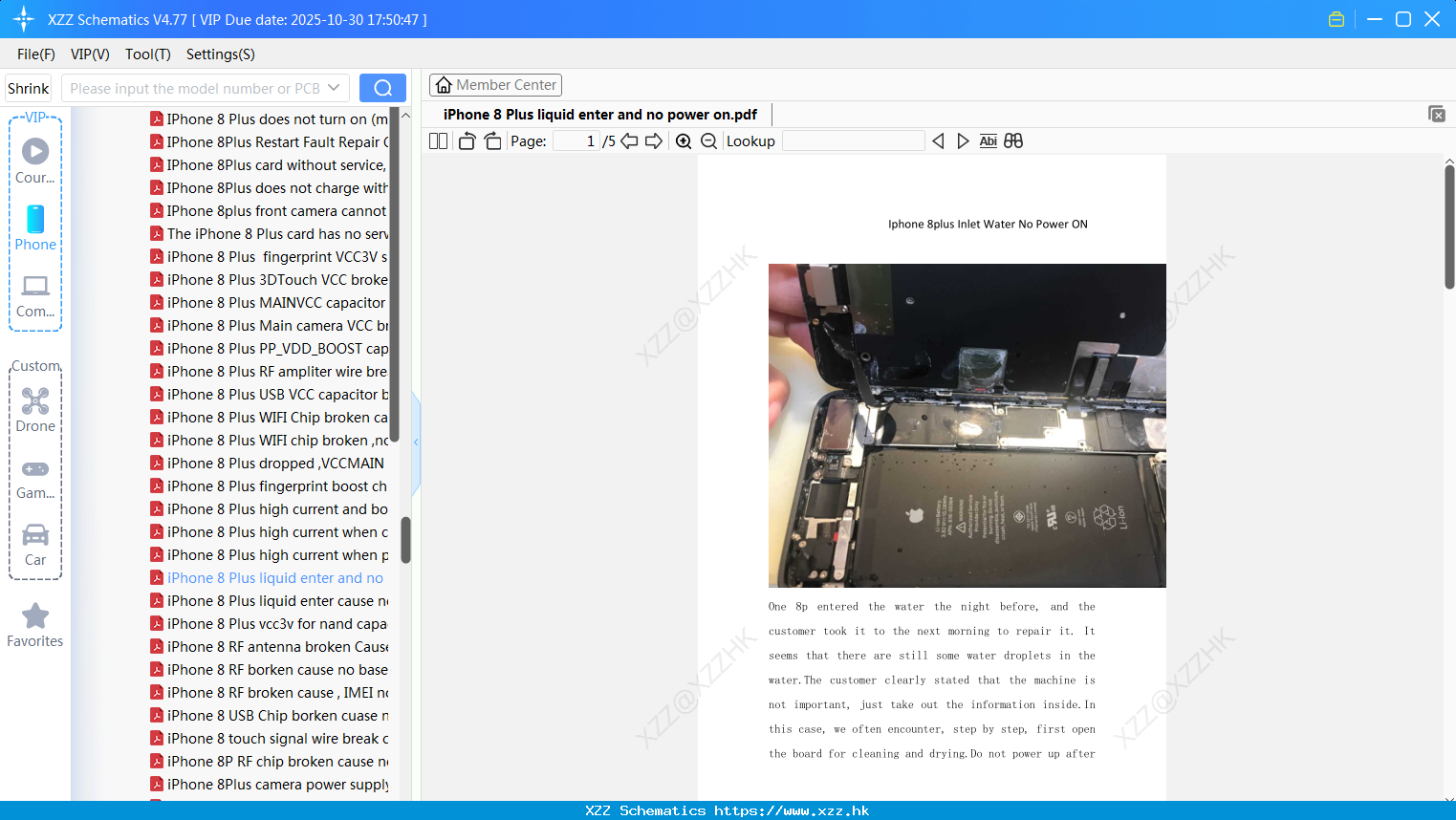Collapse the file list panel handle
The width and height of the screenshot is (1456, 820).
416,442
